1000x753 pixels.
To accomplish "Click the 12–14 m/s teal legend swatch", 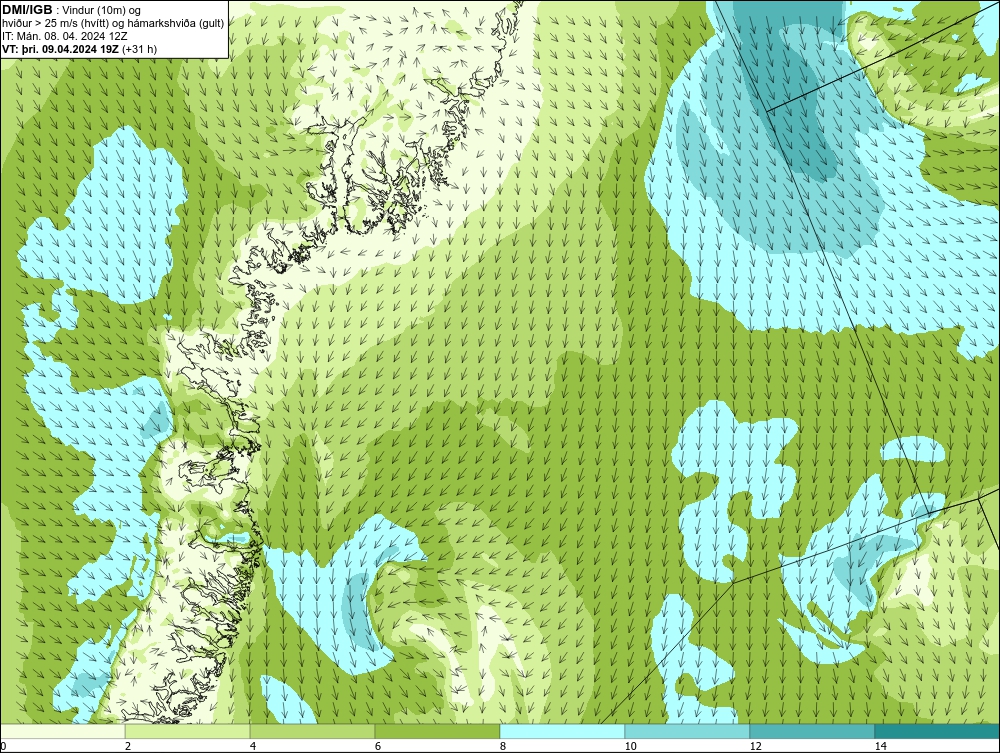I will pos(812,731).
